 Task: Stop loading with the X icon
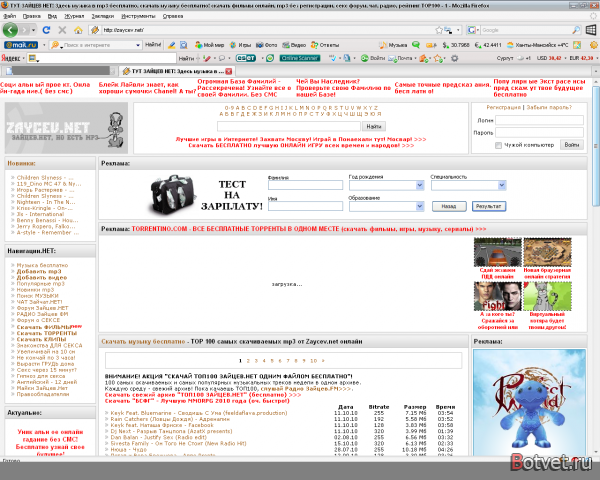[62, 30]
